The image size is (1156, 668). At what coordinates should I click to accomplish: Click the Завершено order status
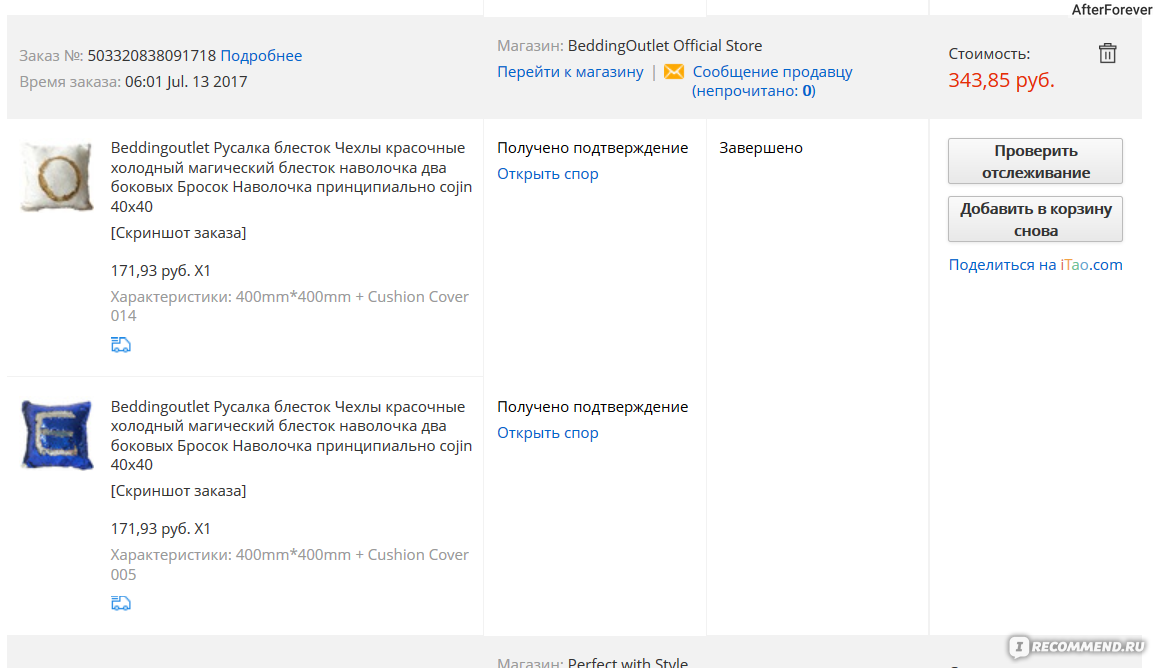[761, 147]
